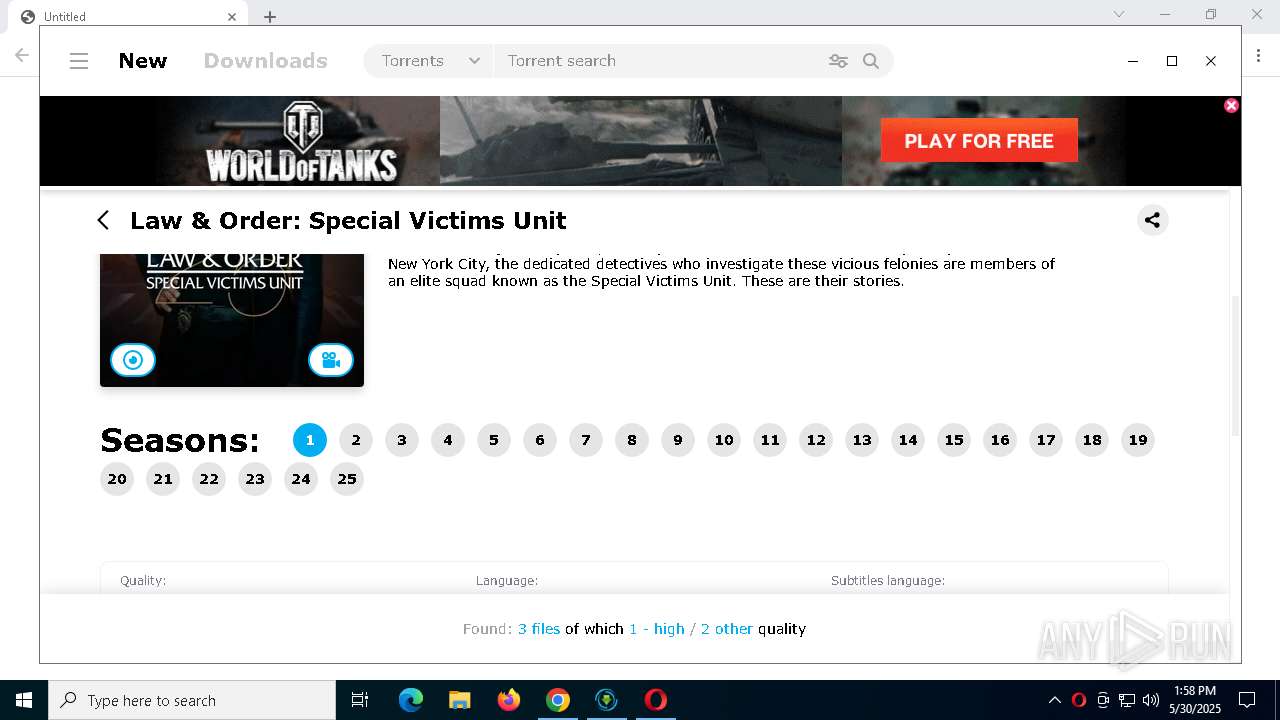Click the eye watch icon on poster

pos(133,360)
